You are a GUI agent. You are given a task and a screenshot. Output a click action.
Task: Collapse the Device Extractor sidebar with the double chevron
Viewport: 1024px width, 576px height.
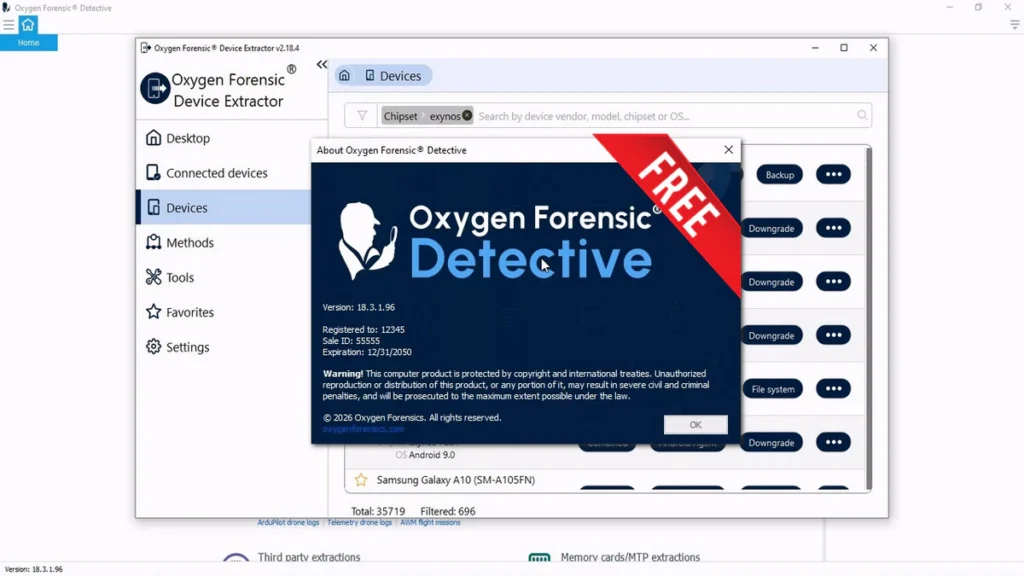(321, 65)
